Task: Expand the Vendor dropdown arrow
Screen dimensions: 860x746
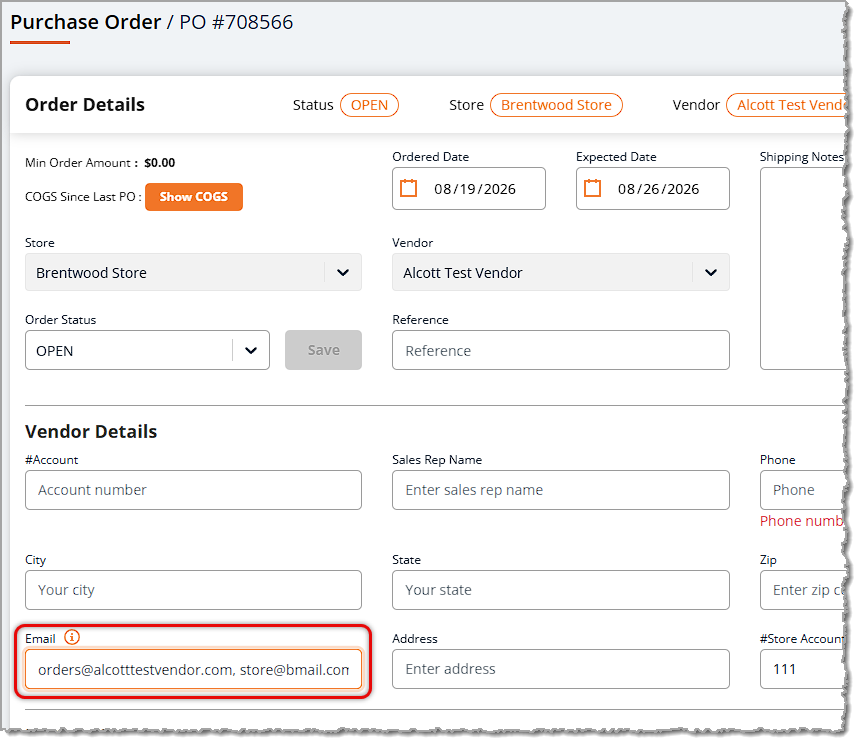Action: (711, 273)
